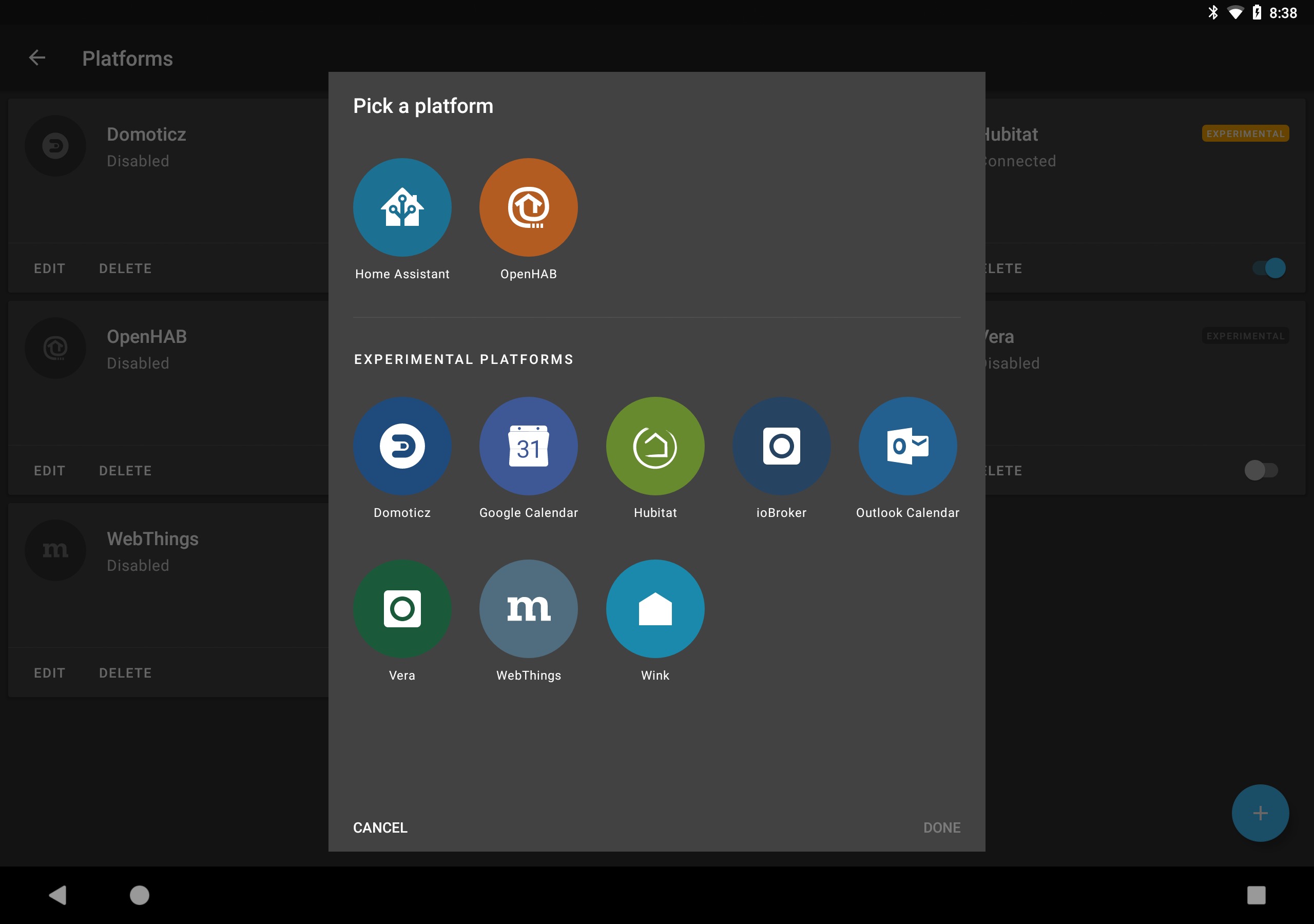This screenshot has width=1314, height=924.
Task: Tap the 'Wink' label text
Action: click(655, 675)
